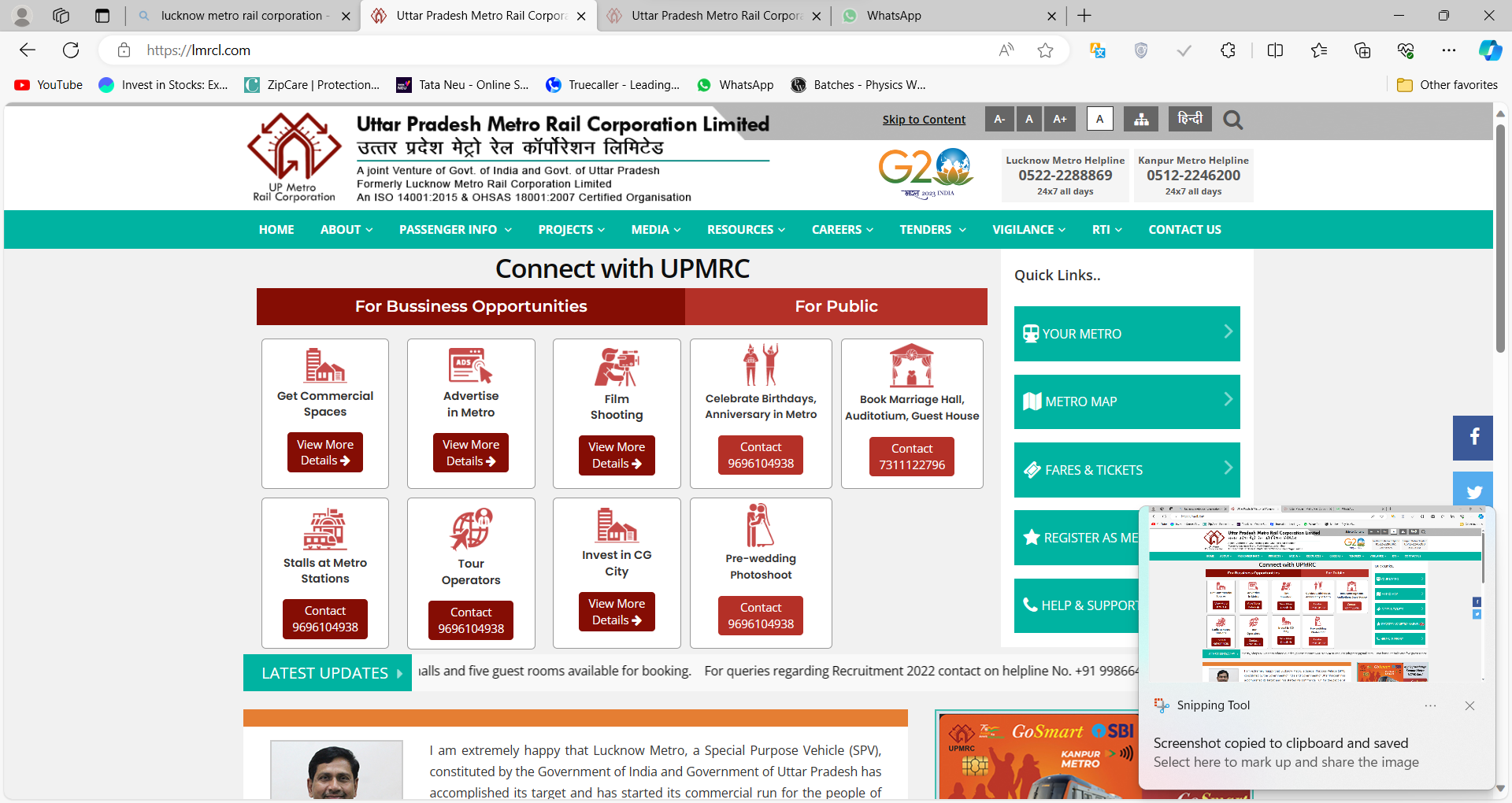Open Copilot icon in browser toolbar
Viewport: 1512px width, 803px height.
point(1489,50)
